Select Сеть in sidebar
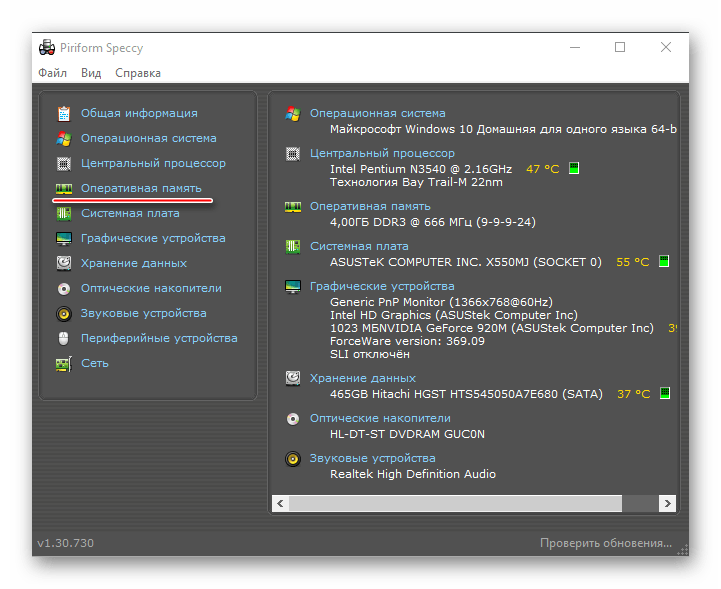 95,363
